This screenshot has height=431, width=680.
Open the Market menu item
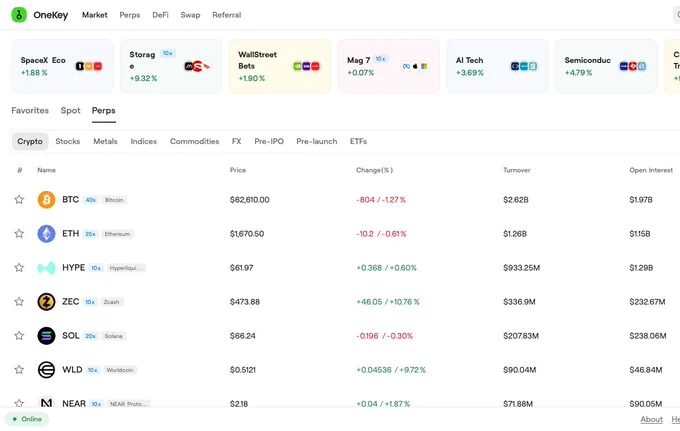(x=95, y=15)
